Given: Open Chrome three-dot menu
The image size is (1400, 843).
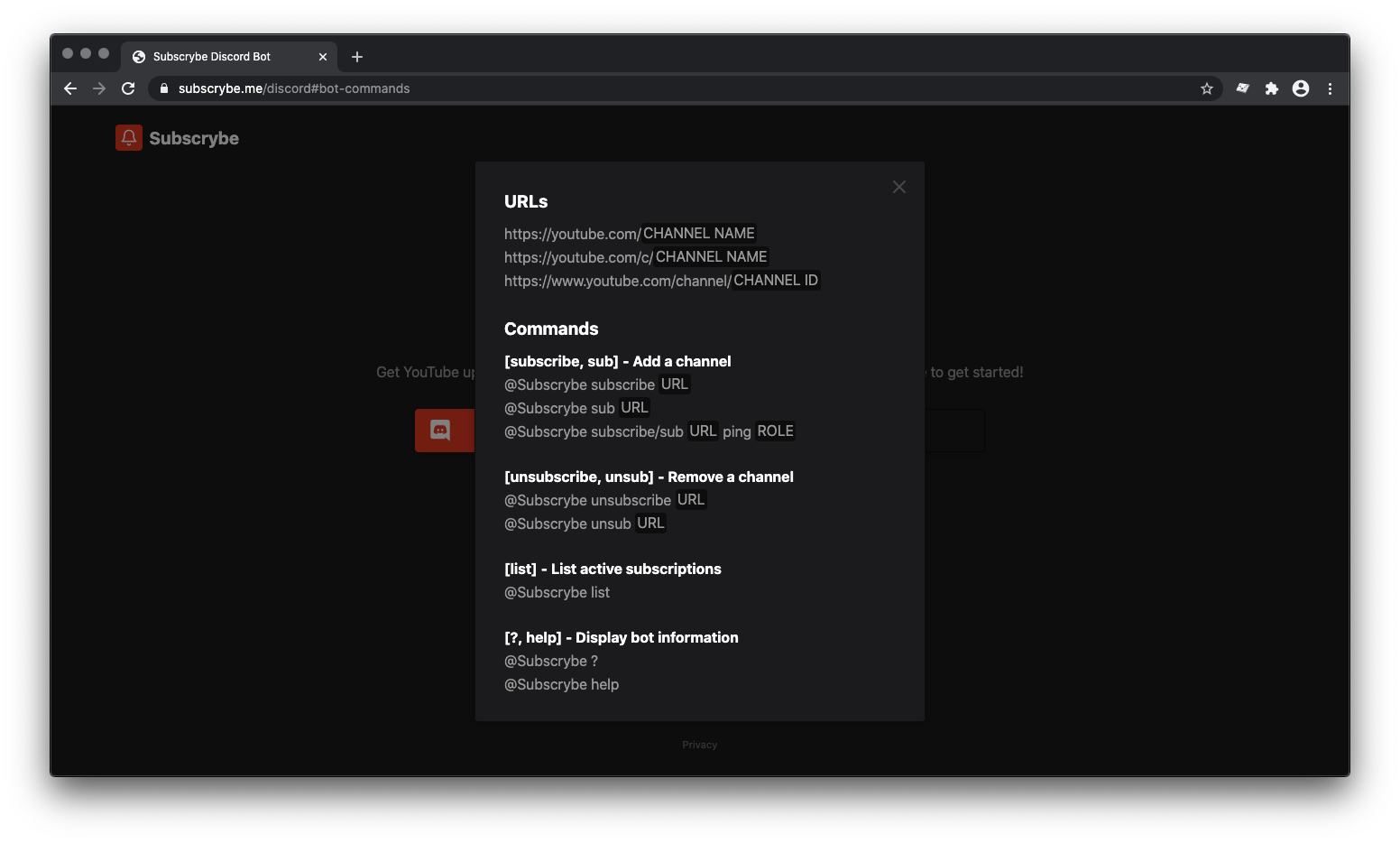Looking at the screenshot, I should (x=1330, y=88).
